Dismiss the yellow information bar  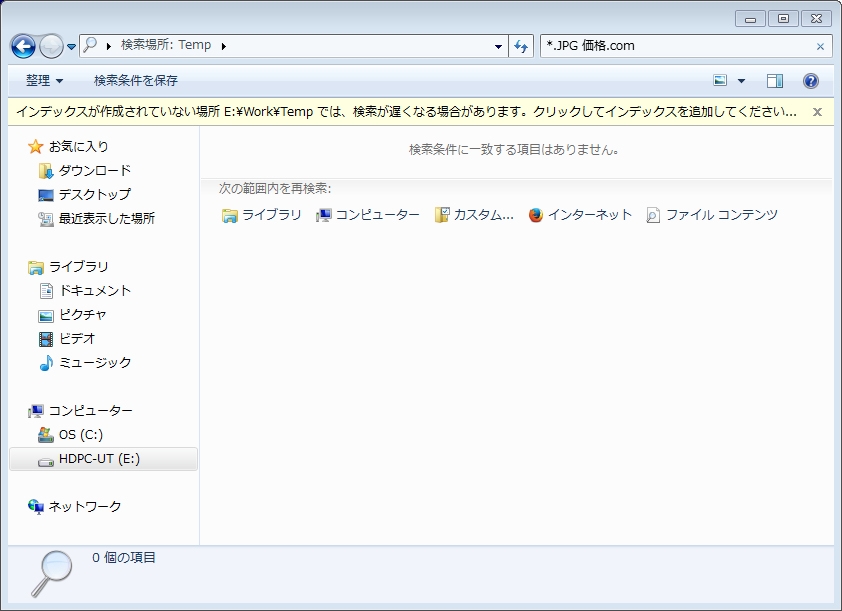[x=817, y=112]
